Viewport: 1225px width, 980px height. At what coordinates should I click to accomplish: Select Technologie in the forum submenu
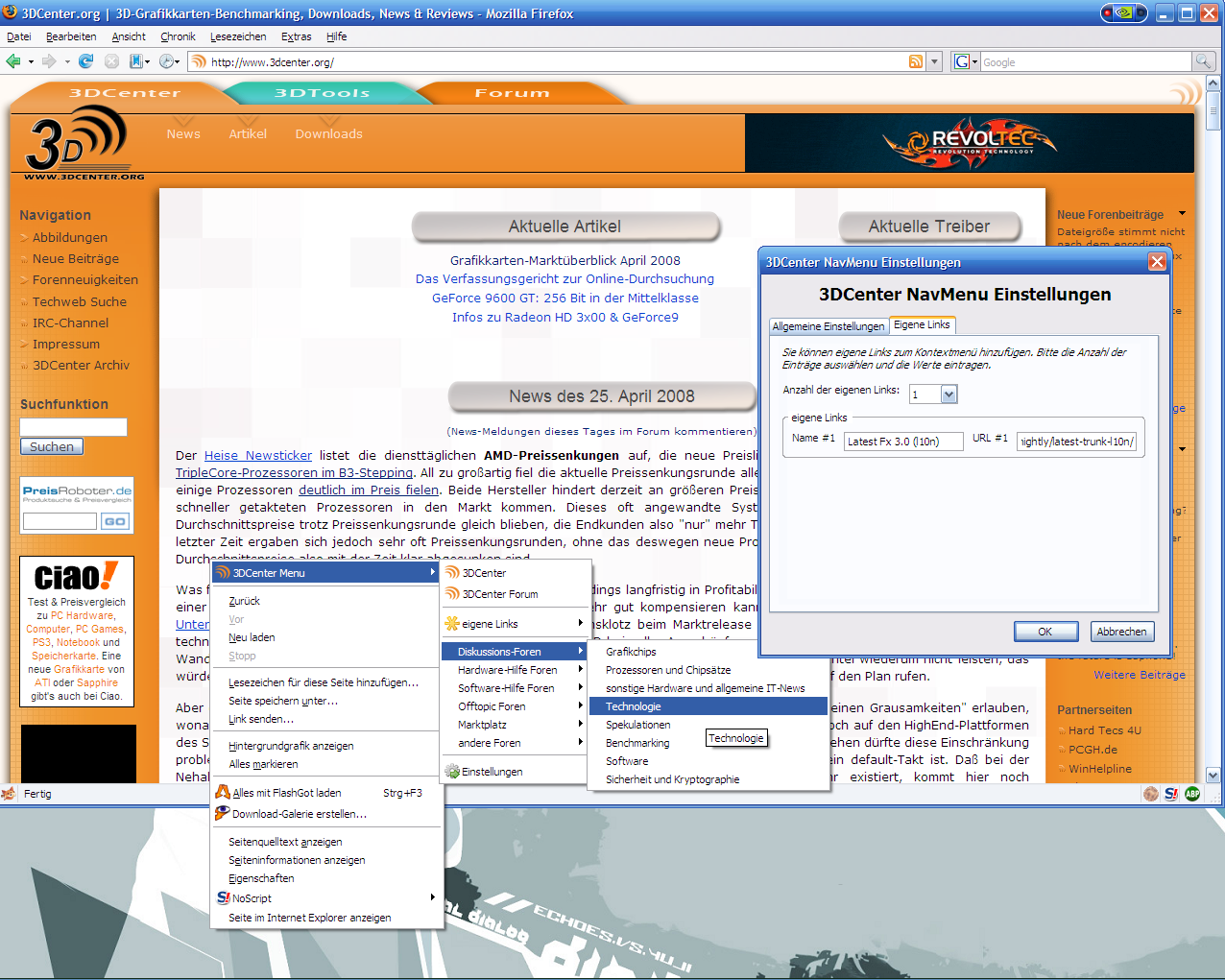(634, 706)
